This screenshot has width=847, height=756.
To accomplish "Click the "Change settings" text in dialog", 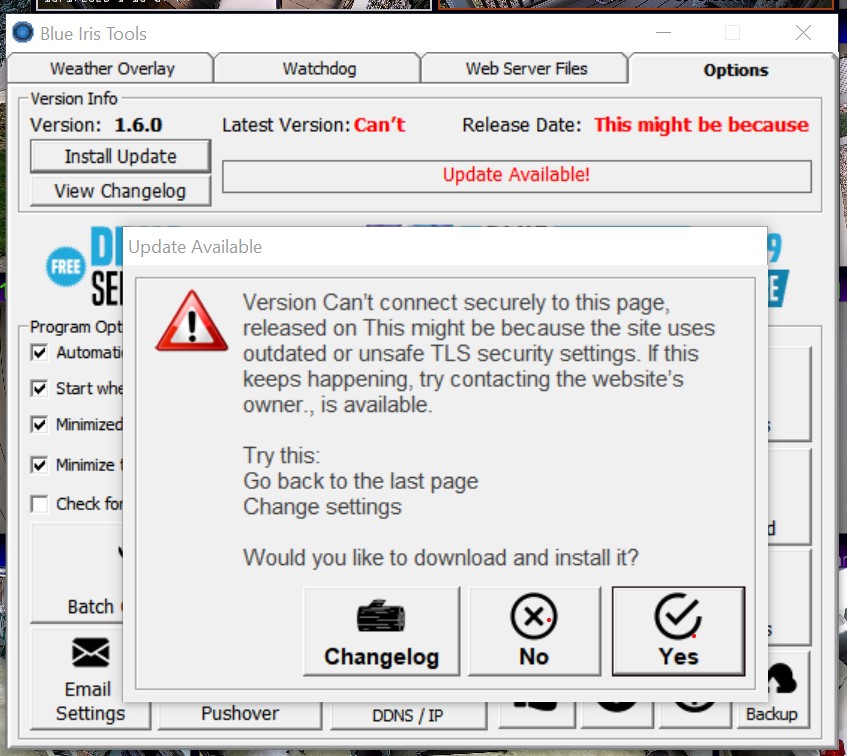I will [x=322, y=507].
